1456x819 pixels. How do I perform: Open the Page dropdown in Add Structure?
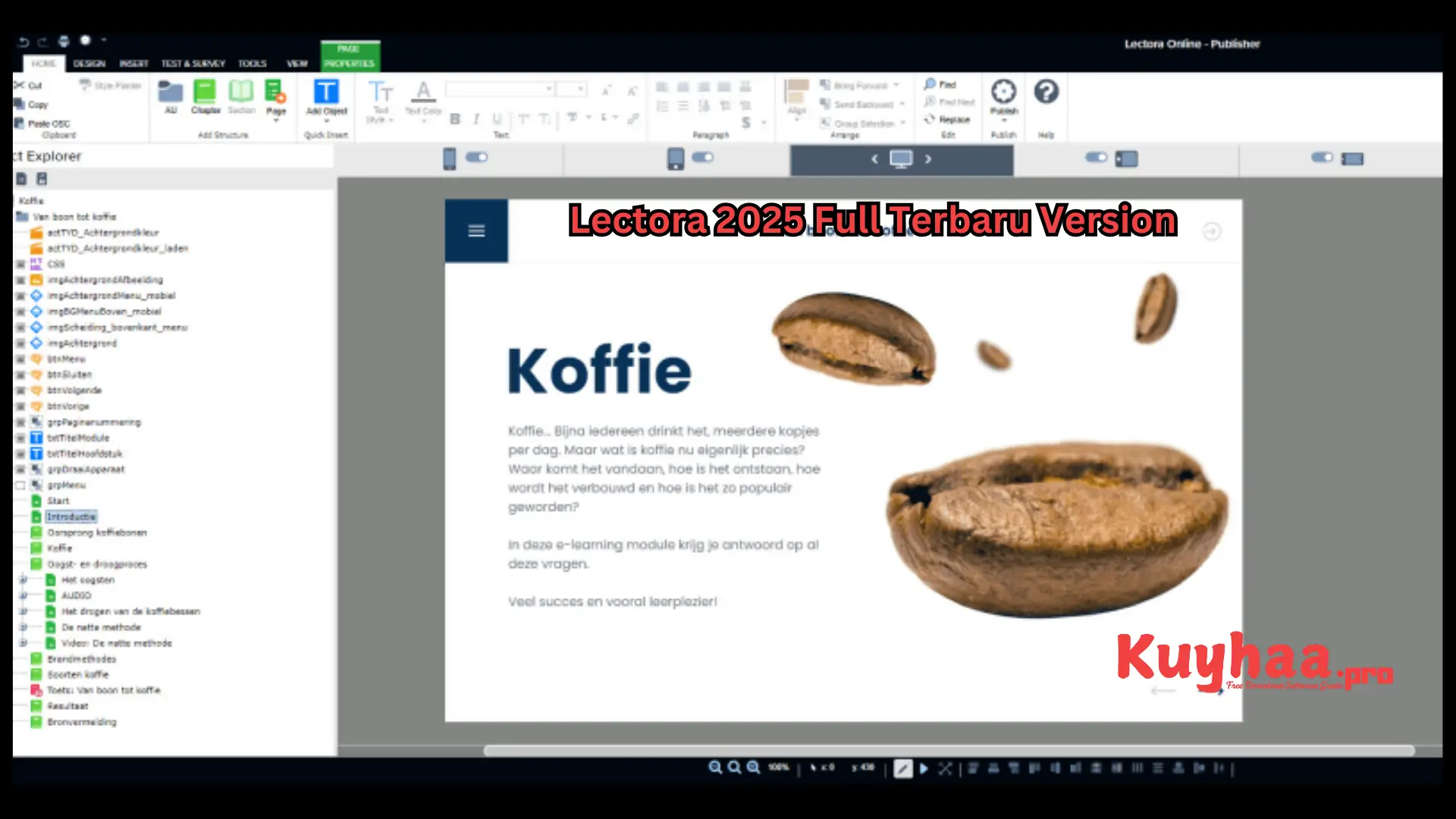(276, 120)
